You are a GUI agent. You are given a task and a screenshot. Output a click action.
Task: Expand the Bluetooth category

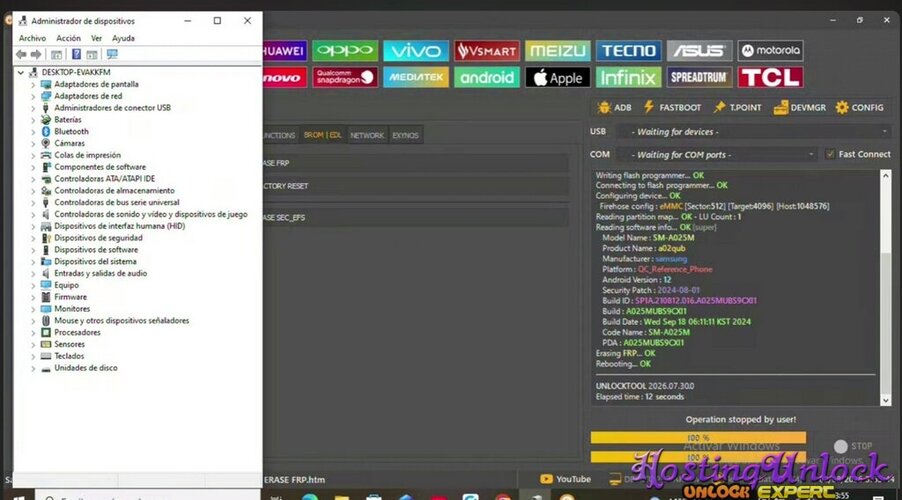point(33,132)
